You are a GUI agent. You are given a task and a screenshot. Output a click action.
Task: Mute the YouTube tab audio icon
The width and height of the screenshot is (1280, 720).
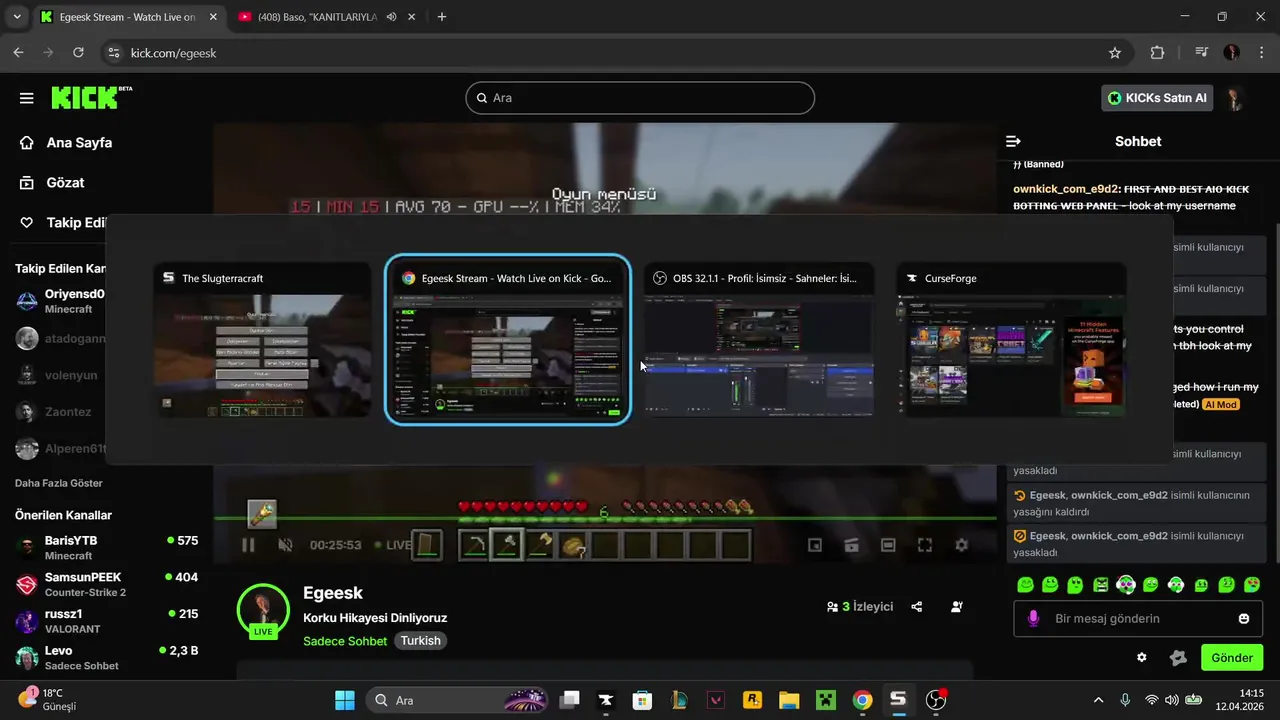[x=392, y=17]
